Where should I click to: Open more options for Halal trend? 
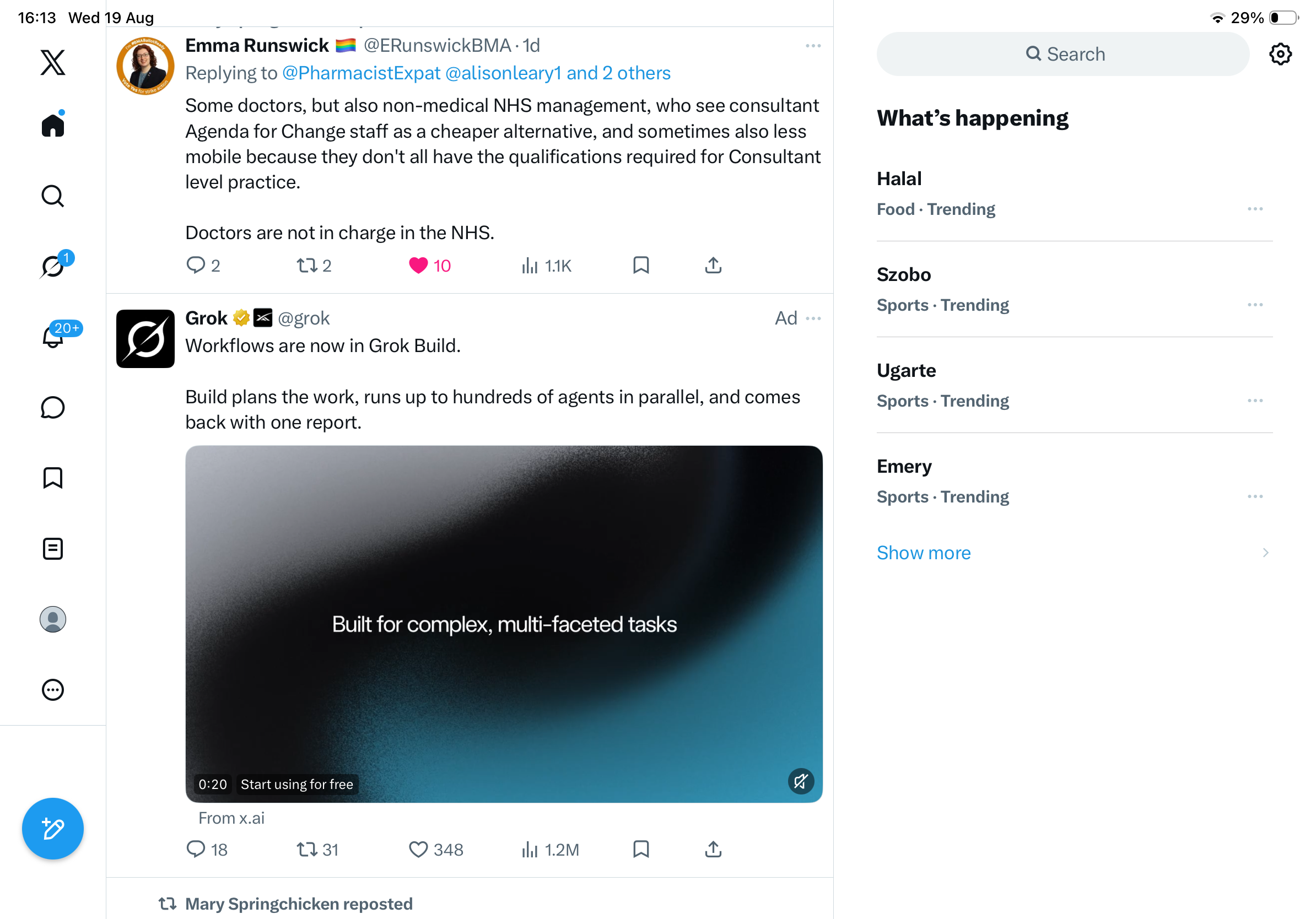[x=1255, y=209]
